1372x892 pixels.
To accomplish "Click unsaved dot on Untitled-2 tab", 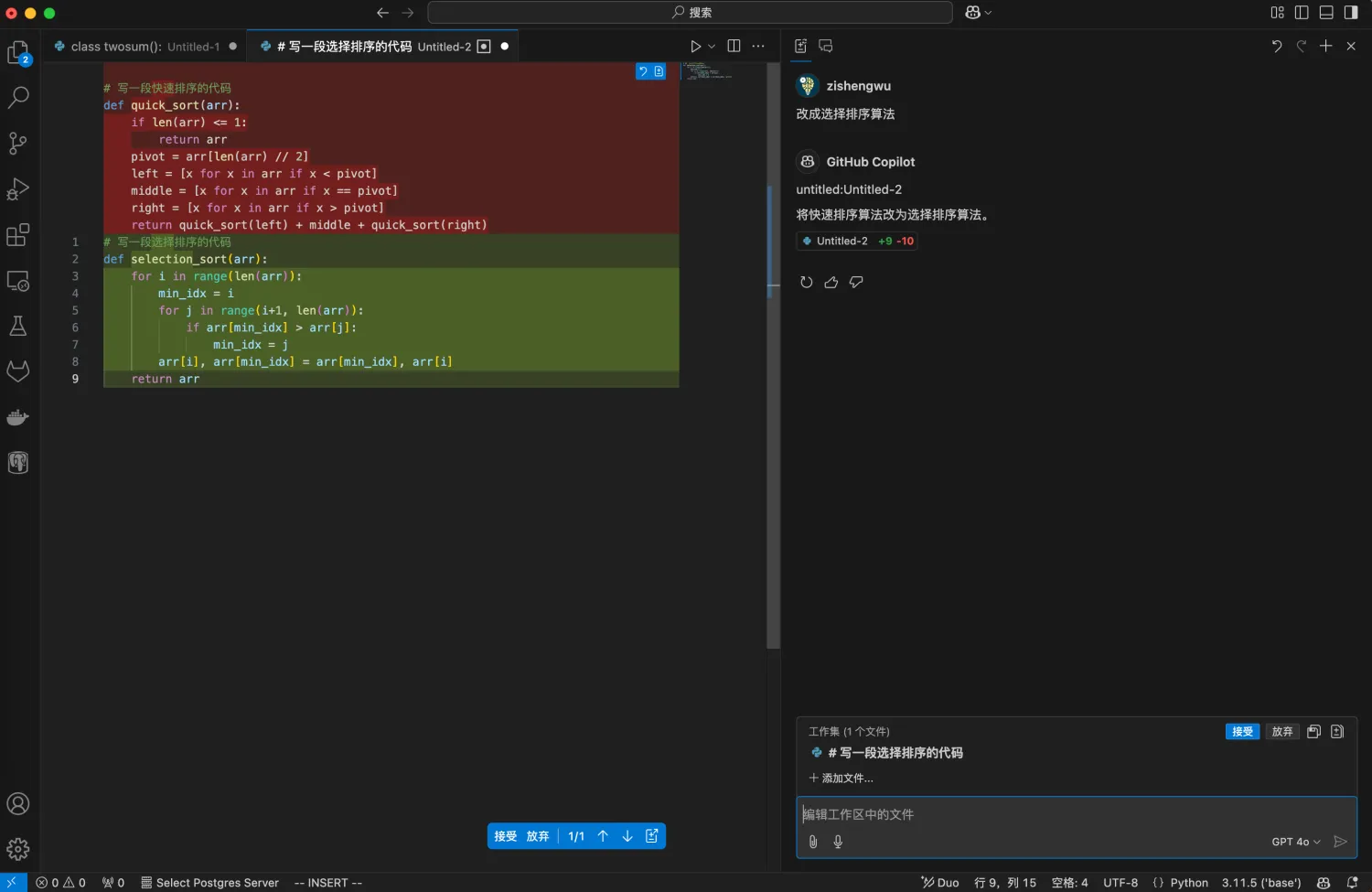I will pyautogui.click(x=504, y=46).
